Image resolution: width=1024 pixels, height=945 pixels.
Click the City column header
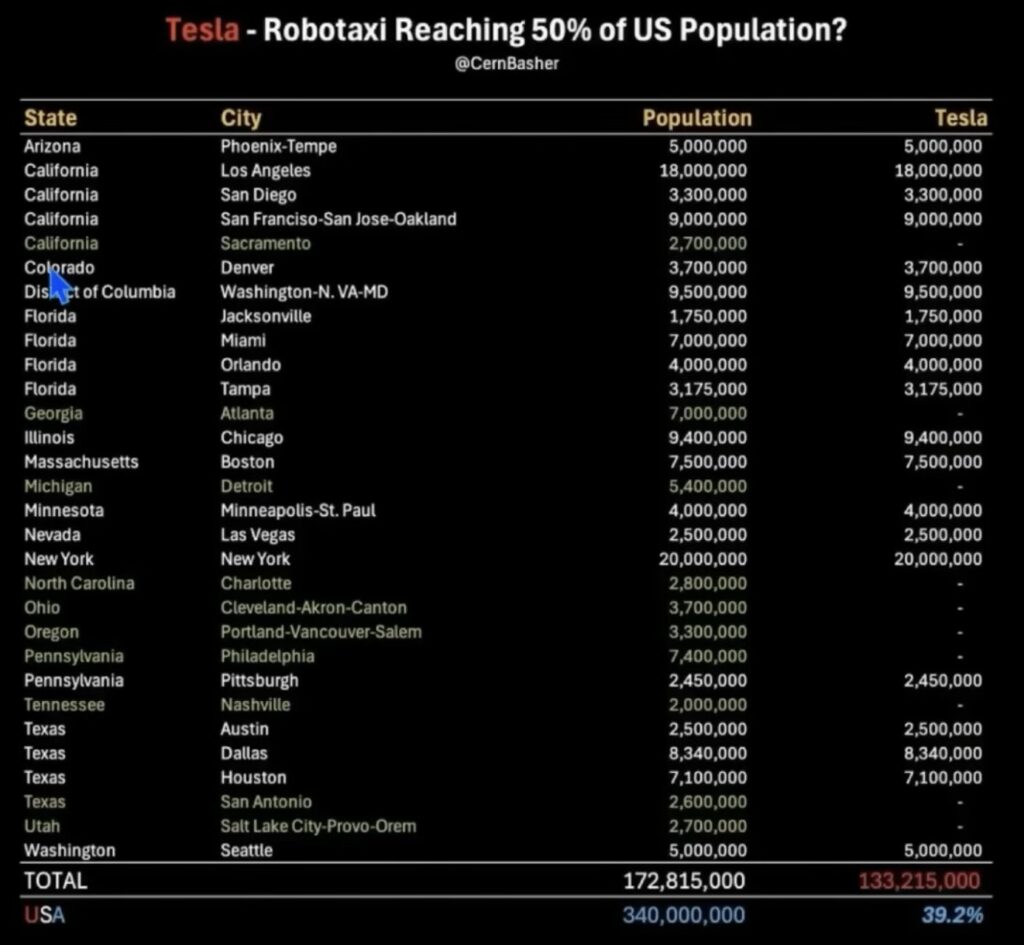click(x=241, y=118)
